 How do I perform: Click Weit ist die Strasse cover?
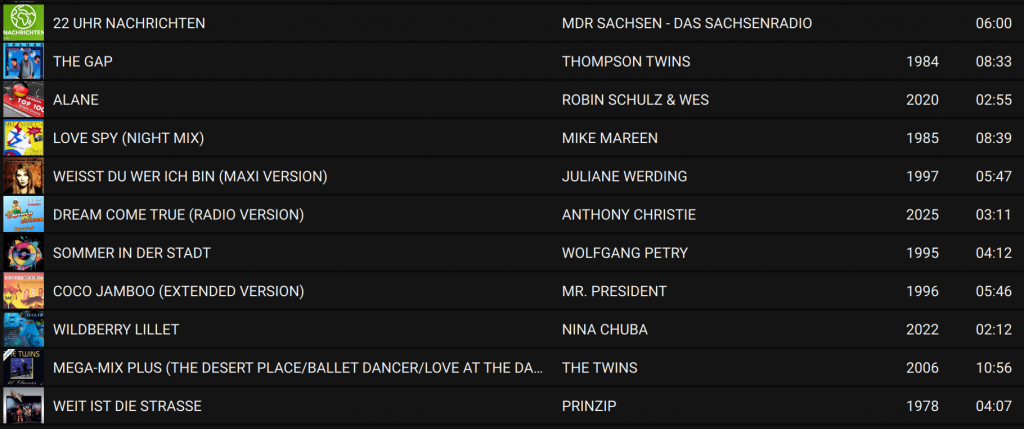pos(22,406)
